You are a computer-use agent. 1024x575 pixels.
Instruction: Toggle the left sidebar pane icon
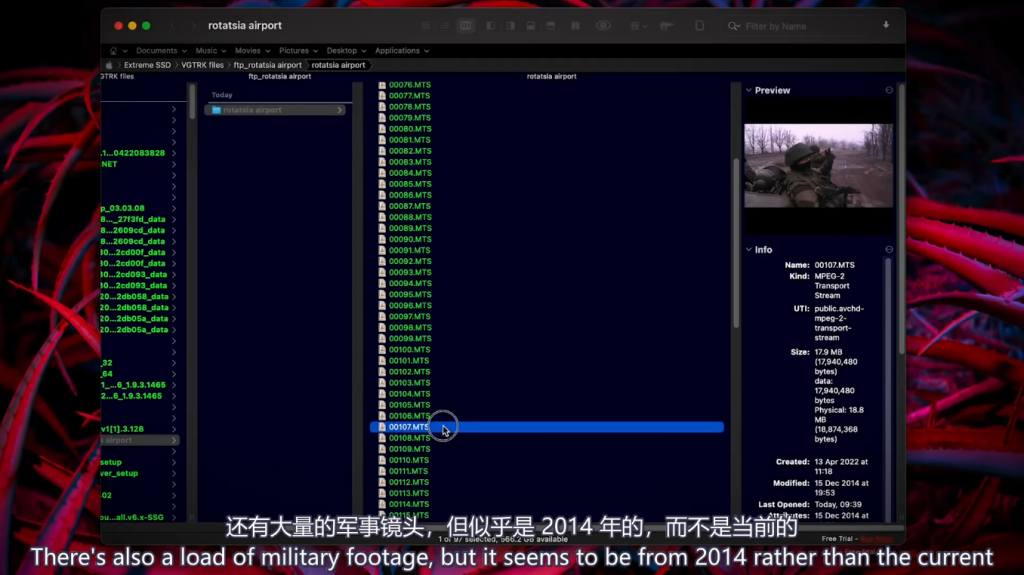click(x=490, y=25)
